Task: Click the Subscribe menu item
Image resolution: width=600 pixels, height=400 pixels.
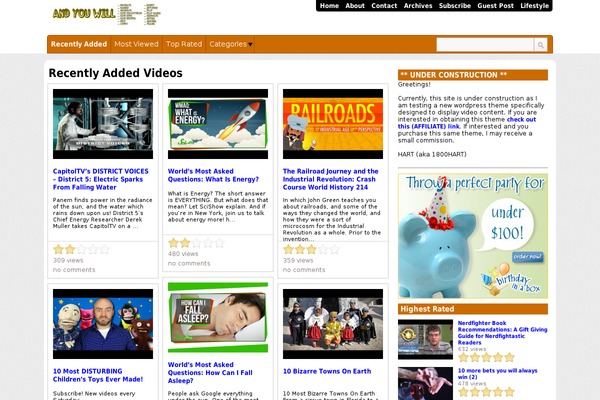Action: click(x=455, y=6)
